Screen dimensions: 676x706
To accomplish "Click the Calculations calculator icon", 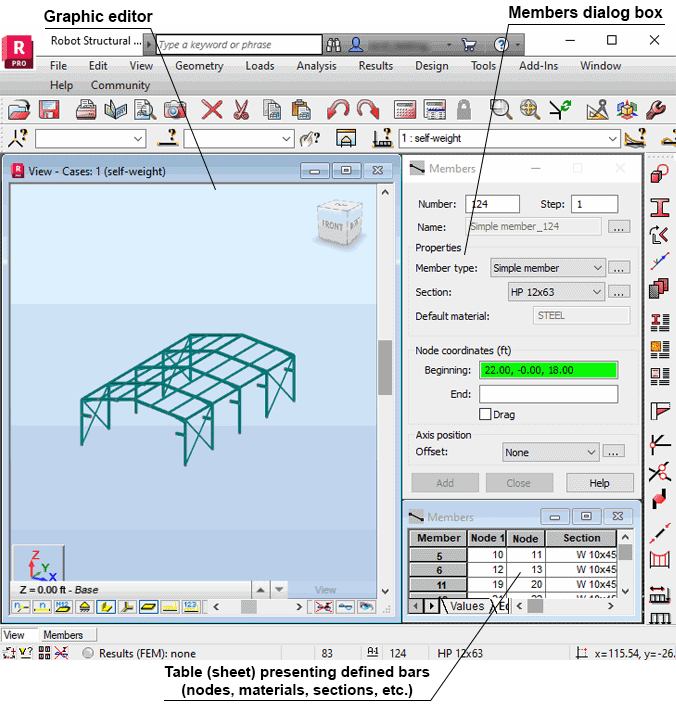I will tap(405, 109).
